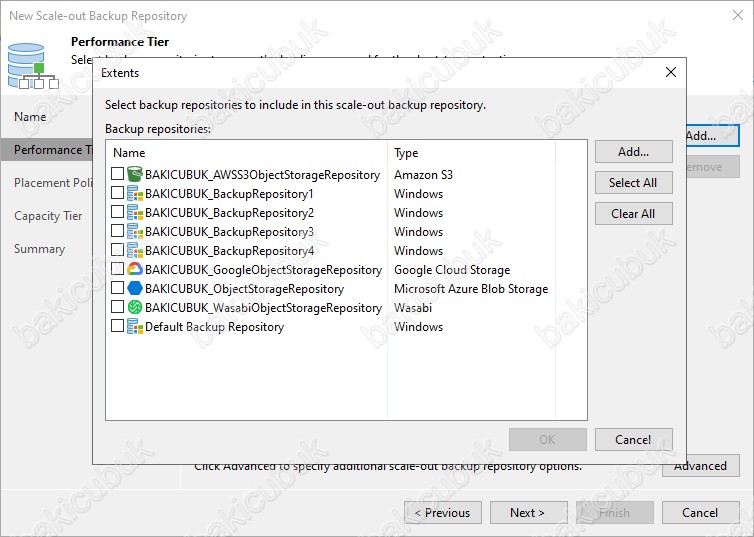
Task: Click the Wasabi green circle icon
Action: 135,307
